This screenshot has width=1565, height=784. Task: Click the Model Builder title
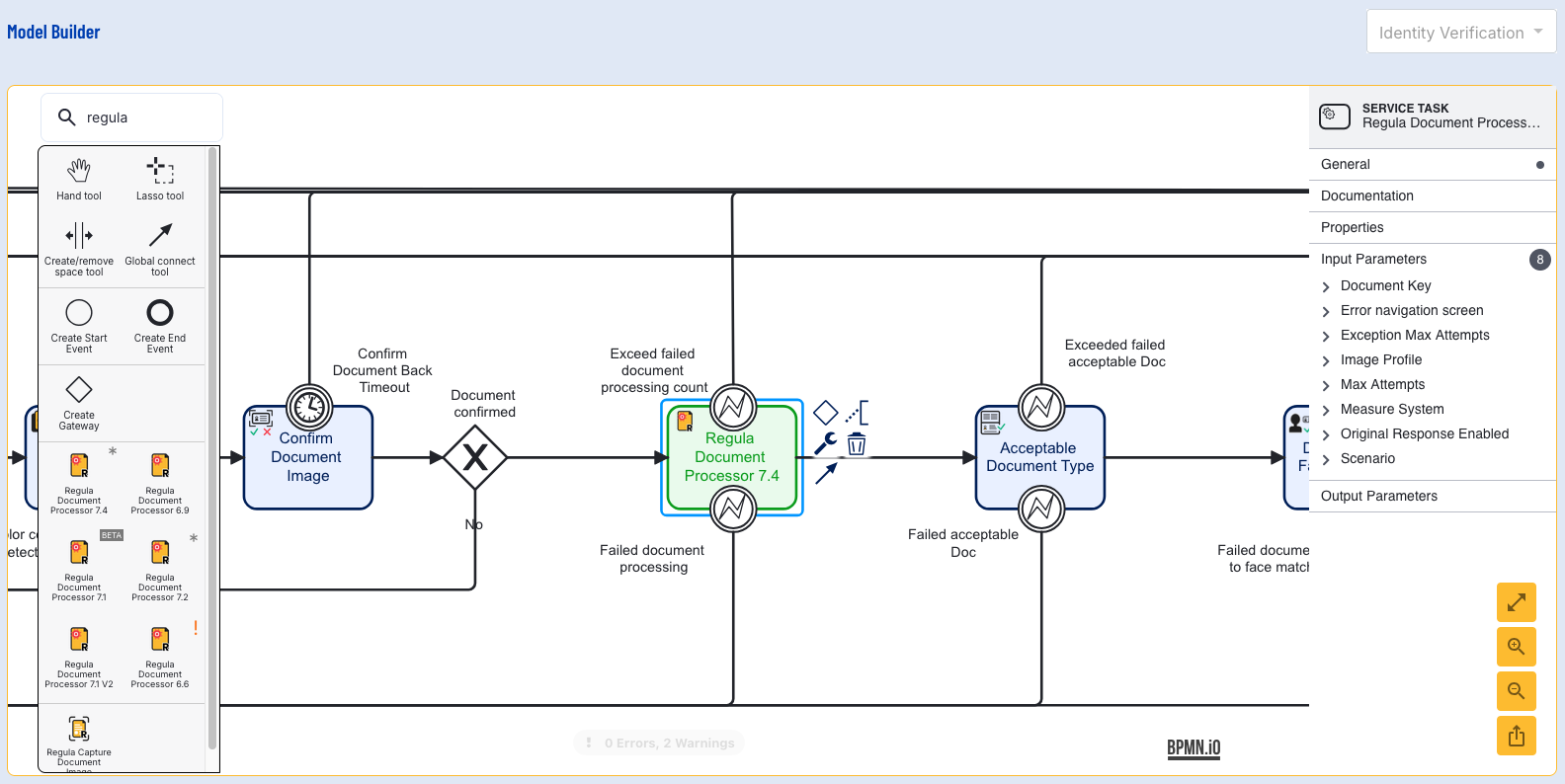coord(53,32)
